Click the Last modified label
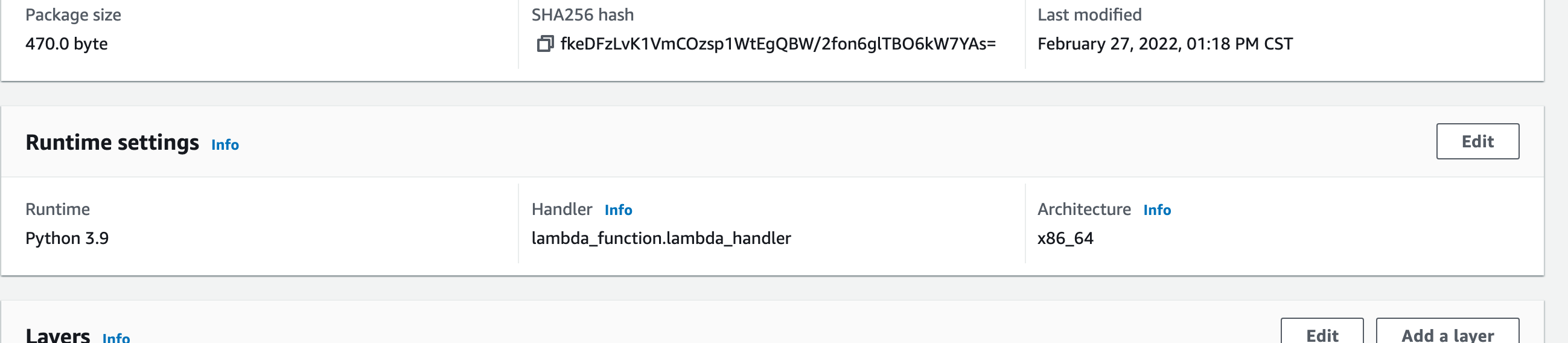 [x=1089, y=14]
